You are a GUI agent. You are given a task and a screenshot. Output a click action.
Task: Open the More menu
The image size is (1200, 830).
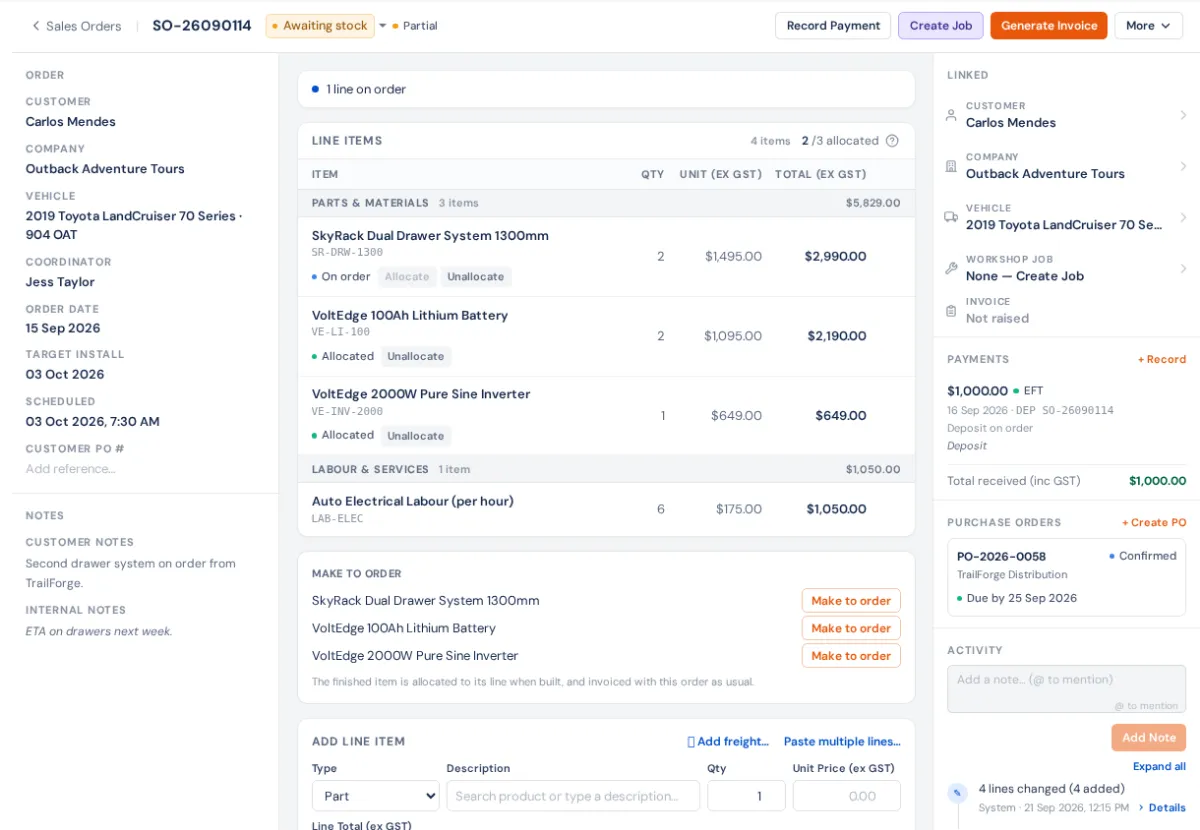coord(1149,26)
